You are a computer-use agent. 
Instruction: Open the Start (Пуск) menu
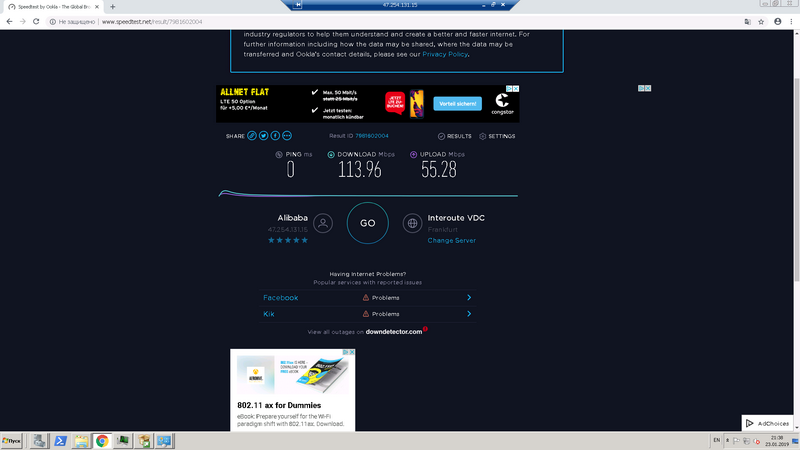click(12, 441)
